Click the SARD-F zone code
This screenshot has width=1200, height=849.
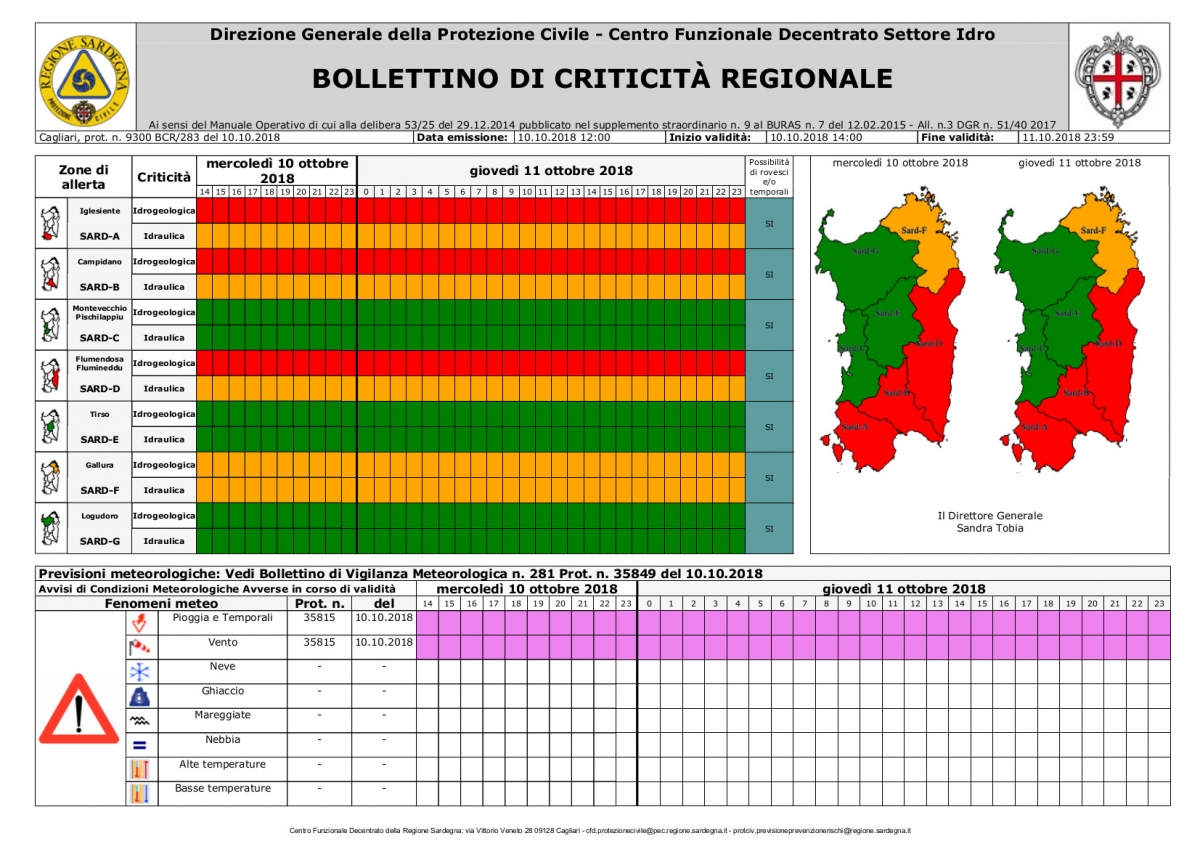click(100, 491)
